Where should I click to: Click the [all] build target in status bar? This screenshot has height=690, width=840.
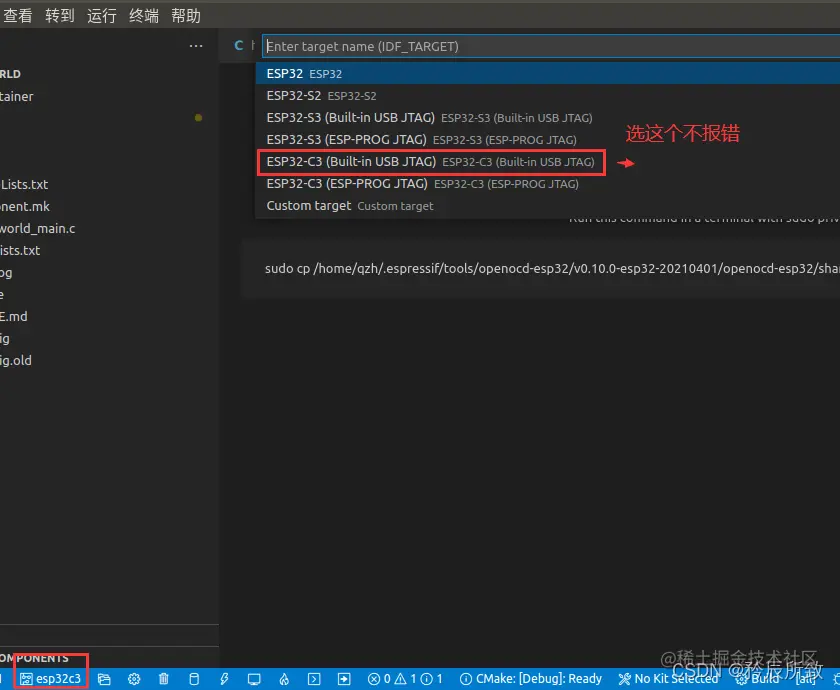tap(805, 679)
